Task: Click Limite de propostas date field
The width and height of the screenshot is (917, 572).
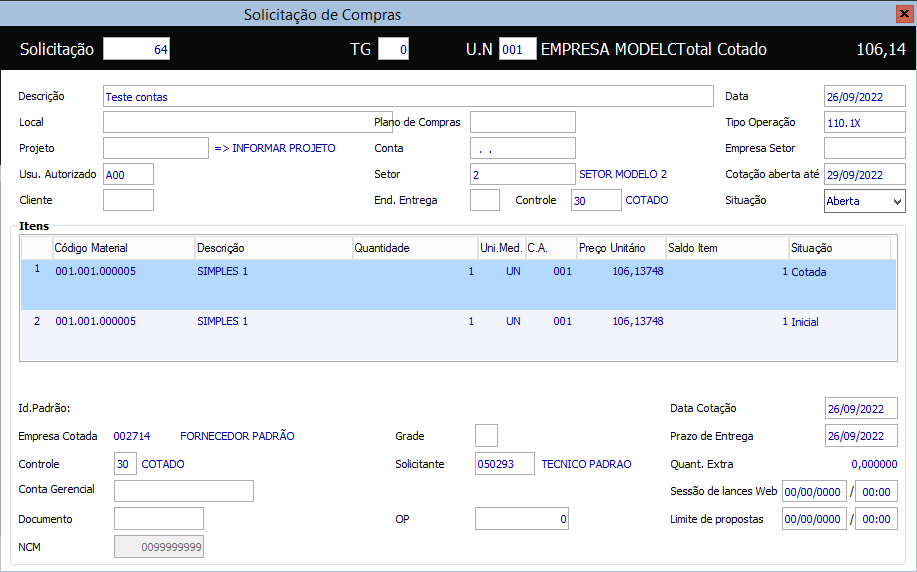Action: (x=814, y=519)
